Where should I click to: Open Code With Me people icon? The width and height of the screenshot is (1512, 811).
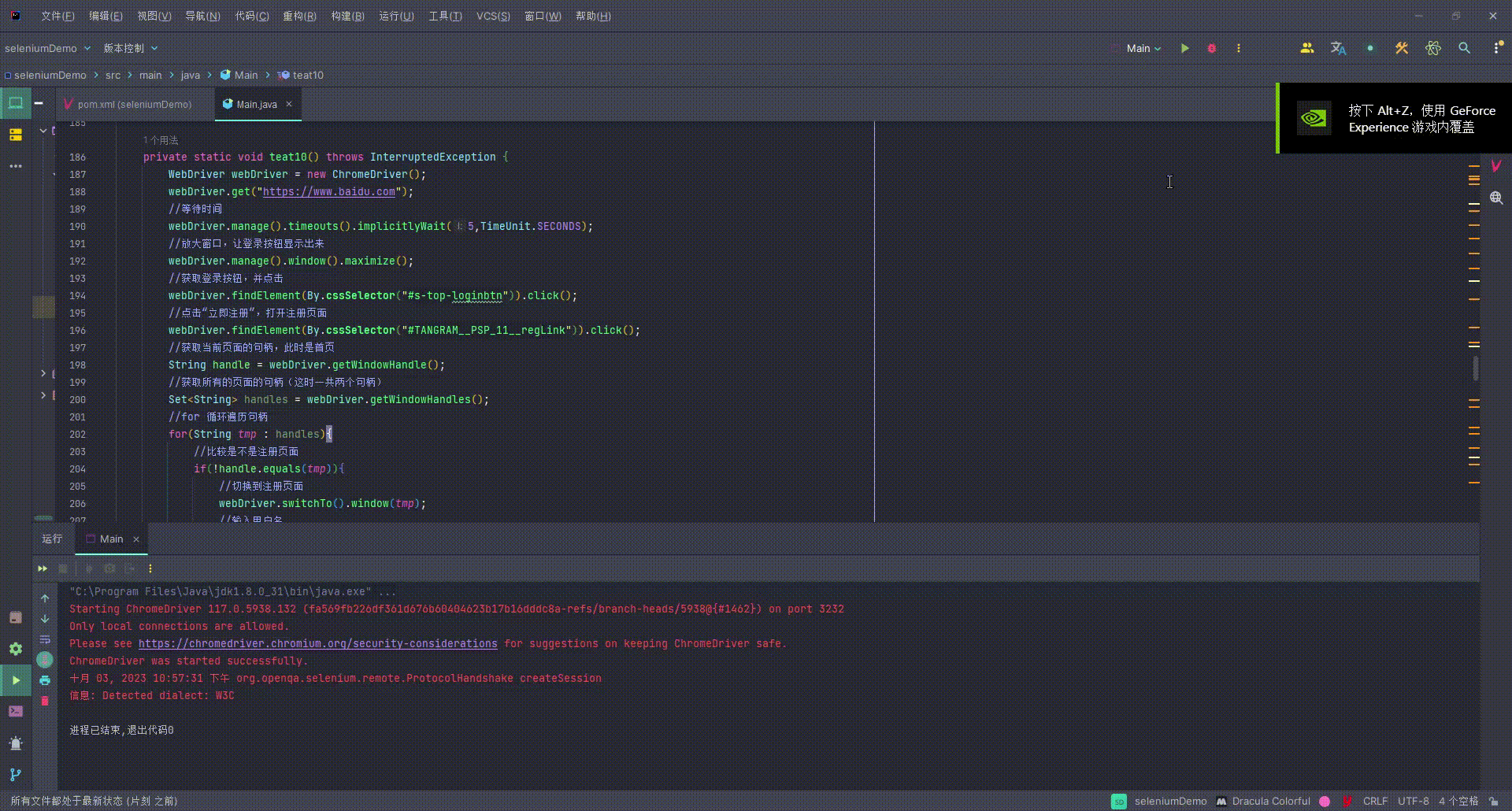tap(1306, 48)
